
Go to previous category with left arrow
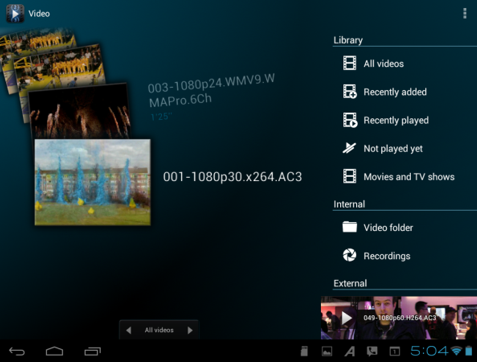tap(129, 330)
